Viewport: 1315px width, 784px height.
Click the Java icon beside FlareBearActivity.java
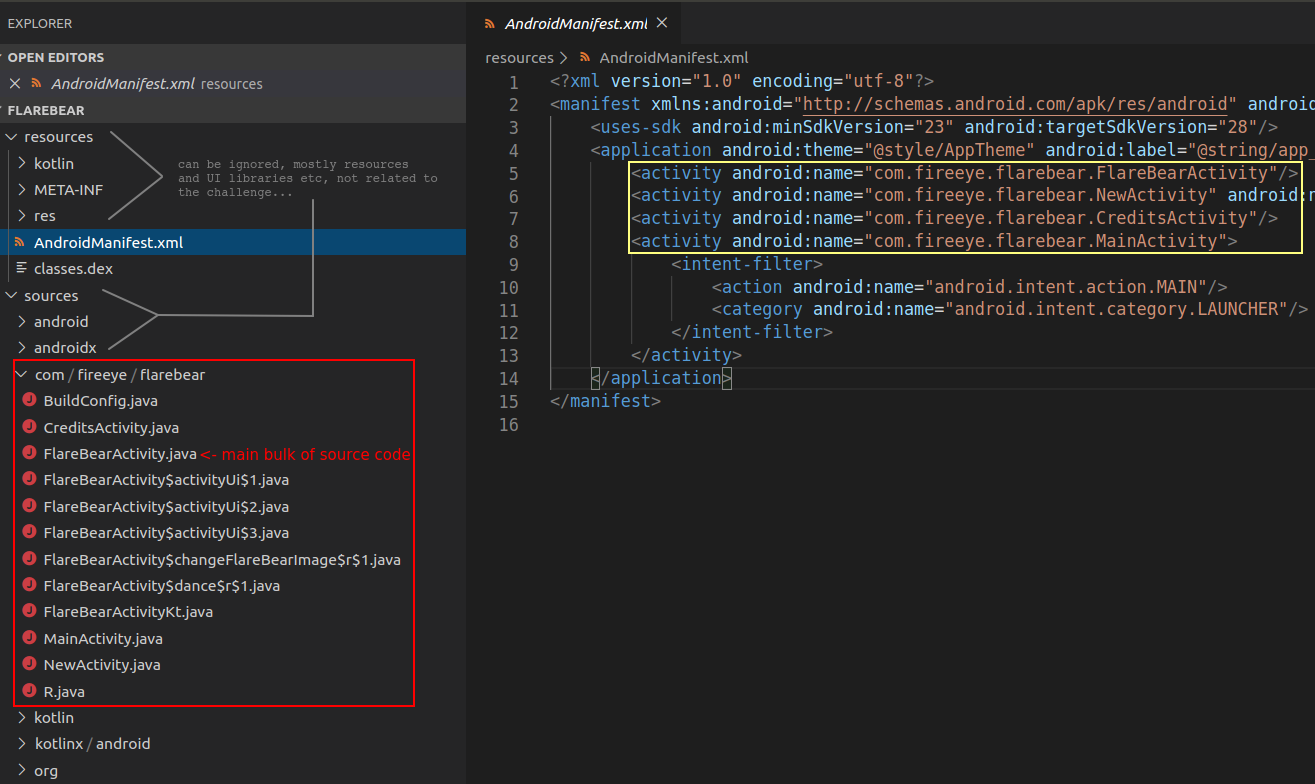29,453
